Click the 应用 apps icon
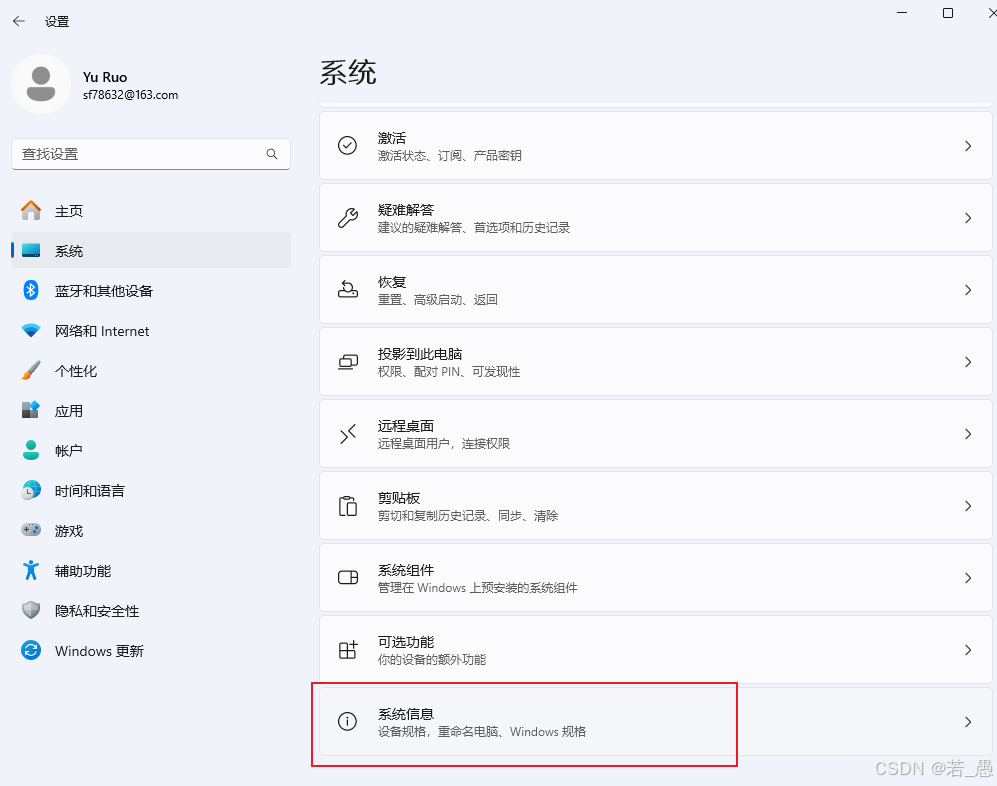Image resolution: width=997 pixels, height=786 pixels. 31,410
